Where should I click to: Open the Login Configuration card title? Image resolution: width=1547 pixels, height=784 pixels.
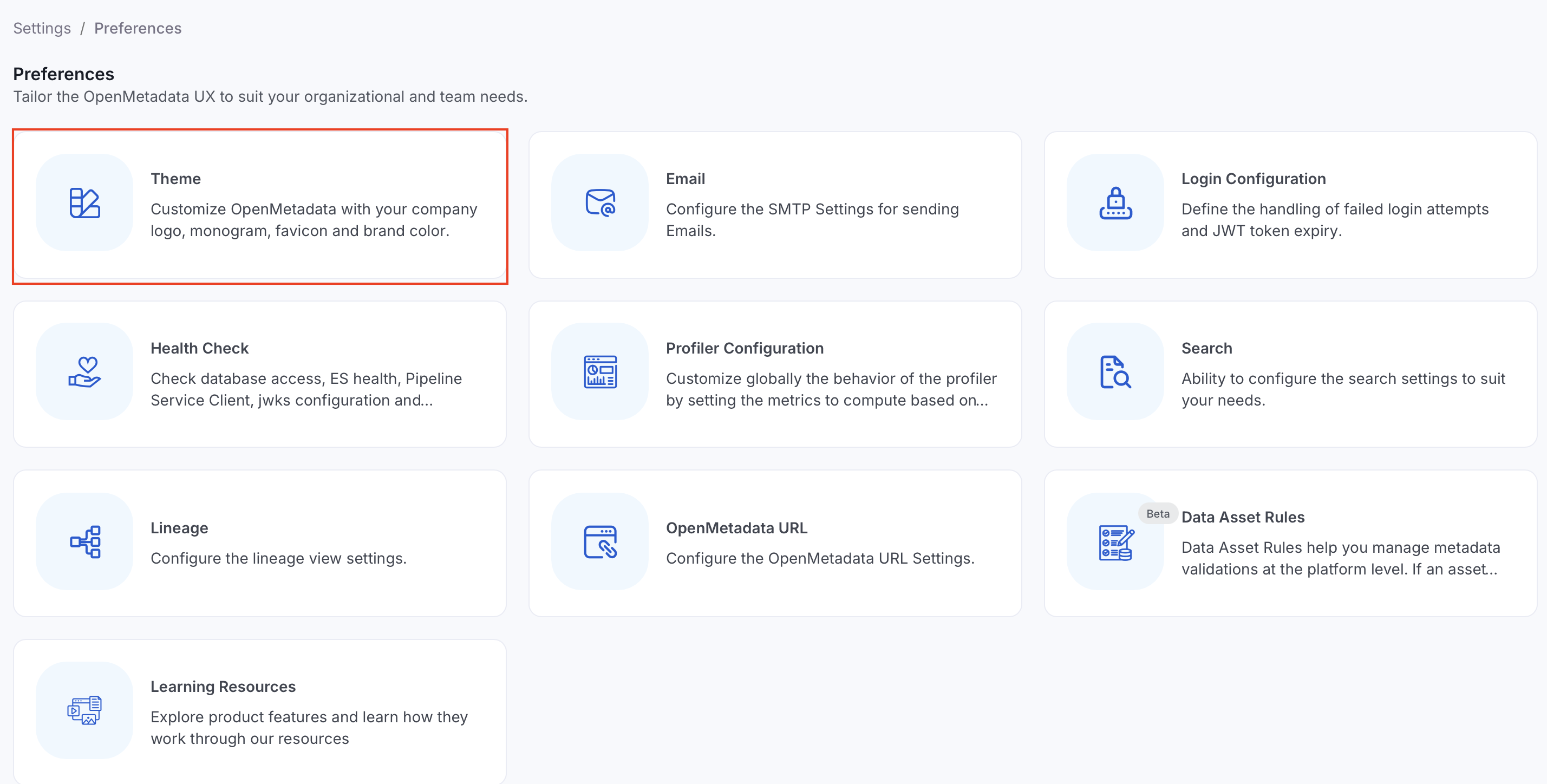point(1254,179)
